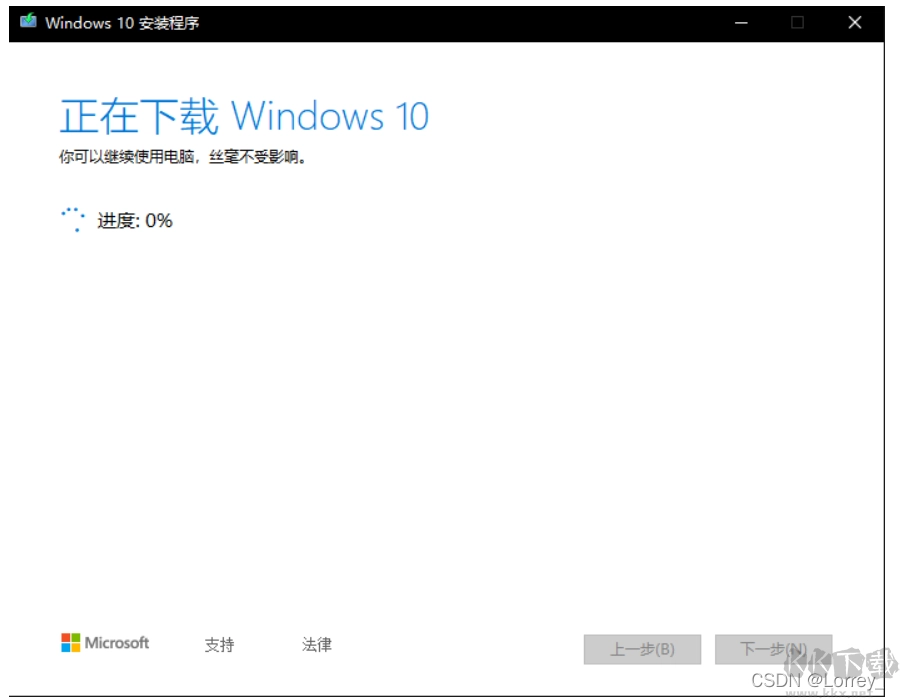Minimize the Windows 10 安装程序 window

[x=741, y=22]
